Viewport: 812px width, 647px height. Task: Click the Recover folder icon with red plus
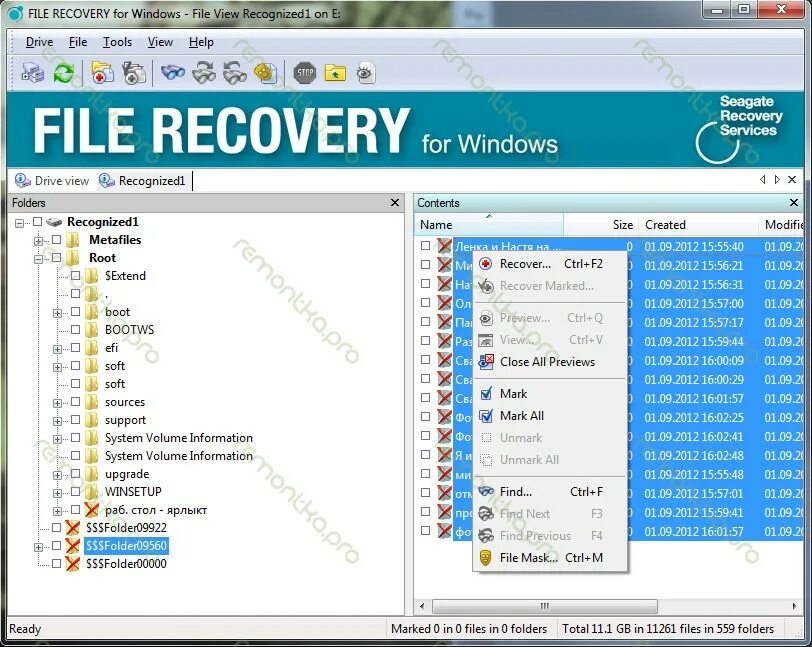coord(103,73)
